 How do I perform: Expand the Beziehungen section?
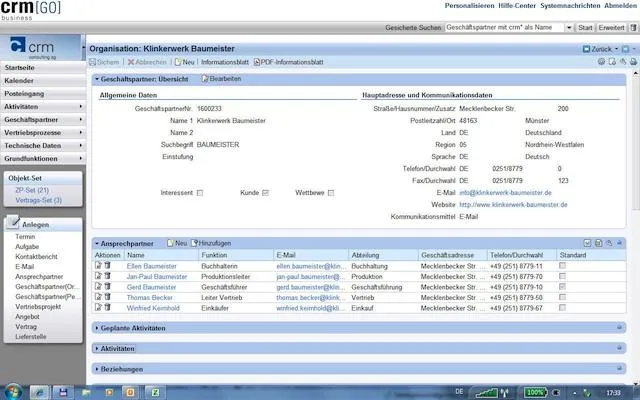(x=119, y=368)
